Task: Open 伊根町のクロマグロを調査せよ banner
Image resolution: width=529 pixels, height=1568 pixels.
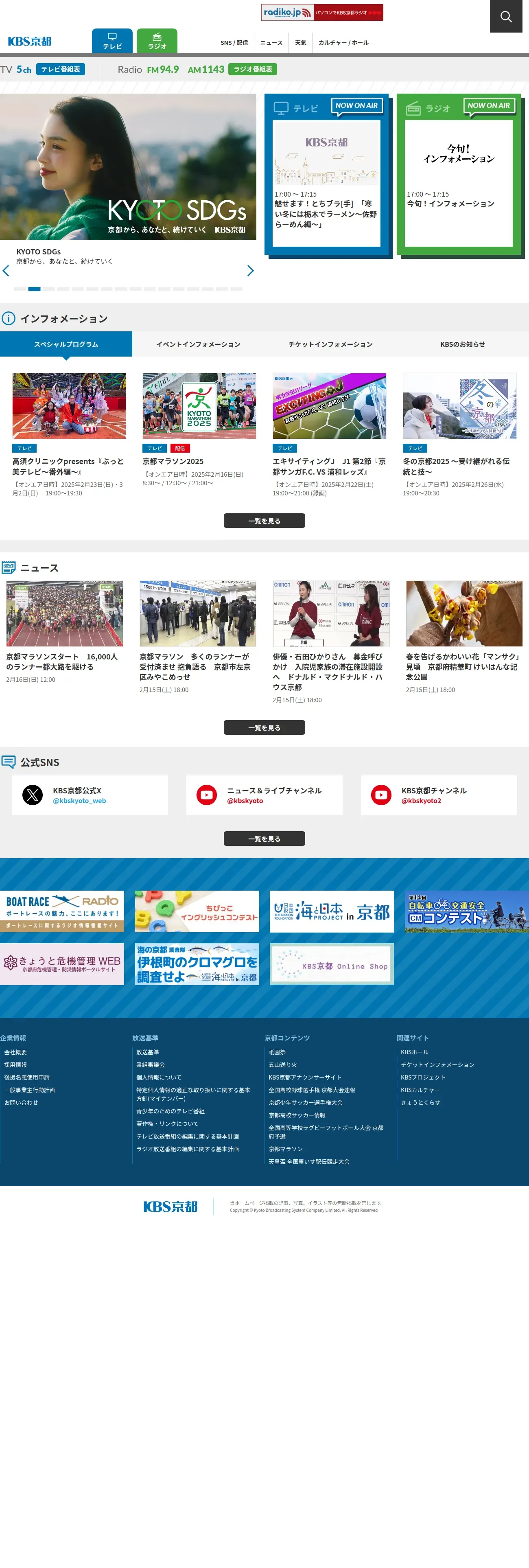Action: pos(197,964)
